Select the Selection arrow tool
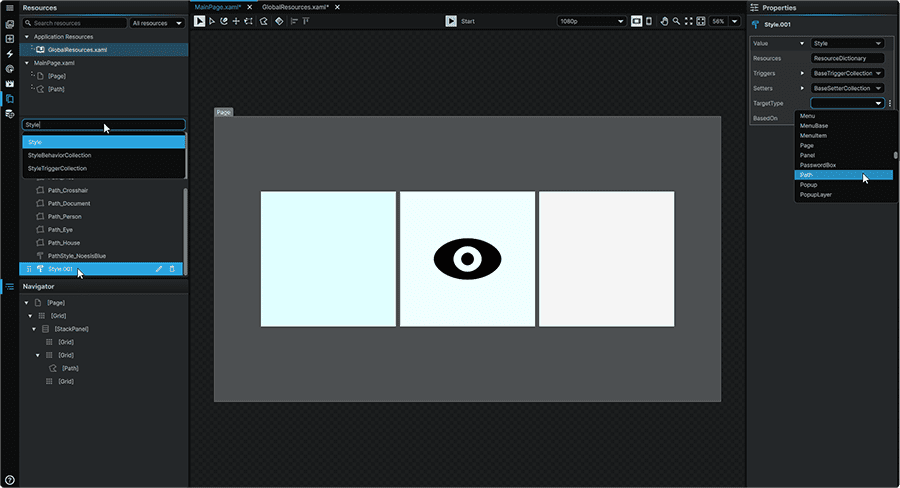This screenshot has width=900, height=488. click(x=199, y=21)
